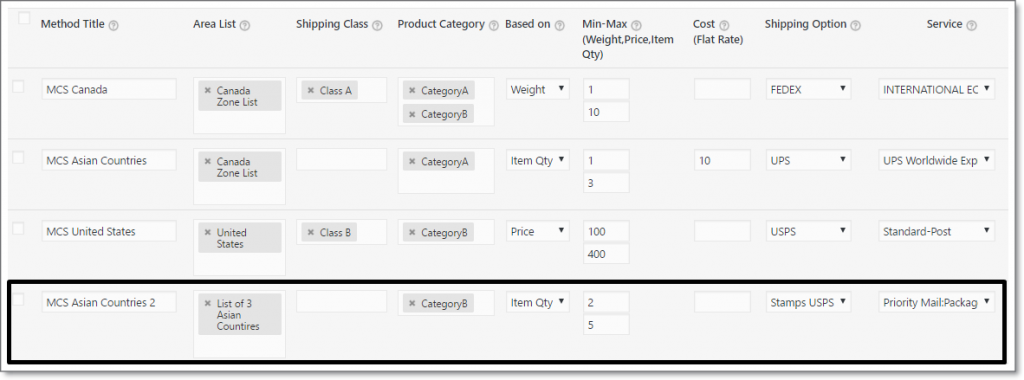Tick checkbox for MCS United States row

[18, 228]
